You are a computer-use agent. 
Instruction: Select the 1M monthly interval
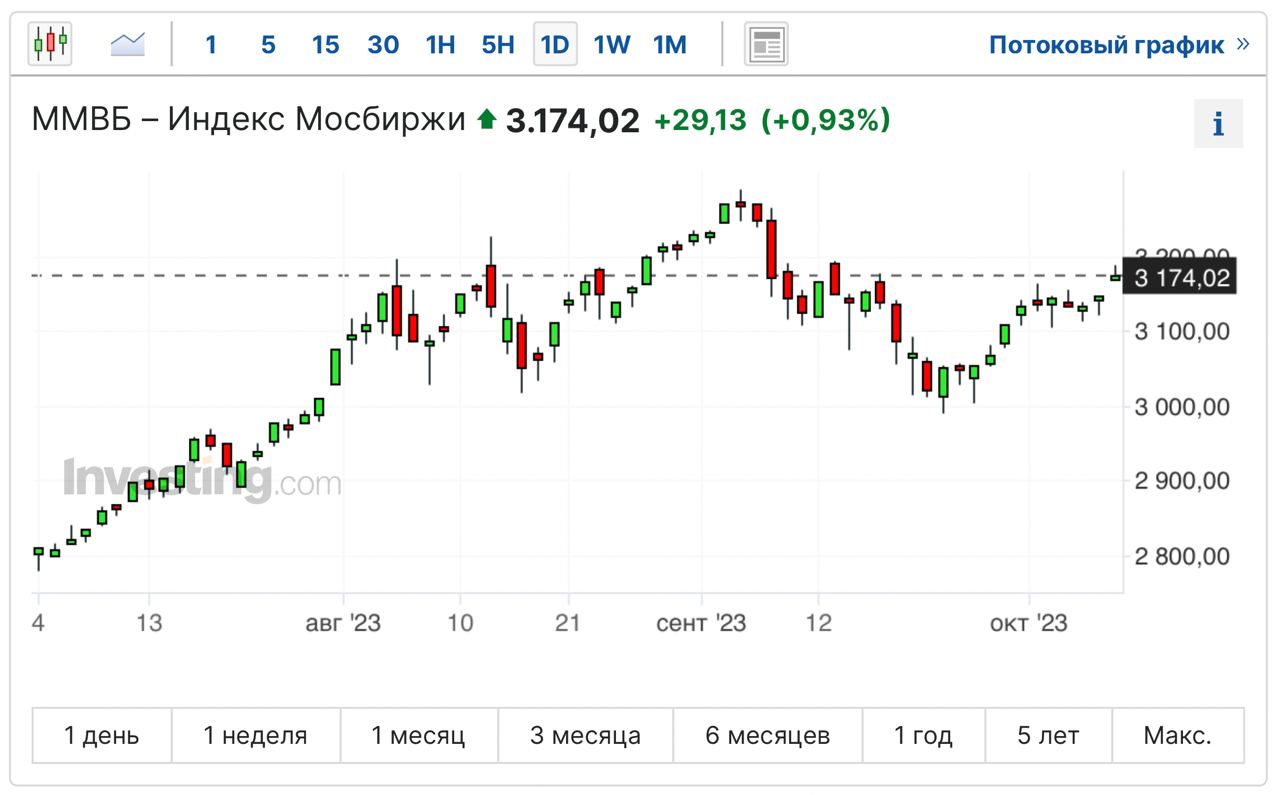pos(670,44)
